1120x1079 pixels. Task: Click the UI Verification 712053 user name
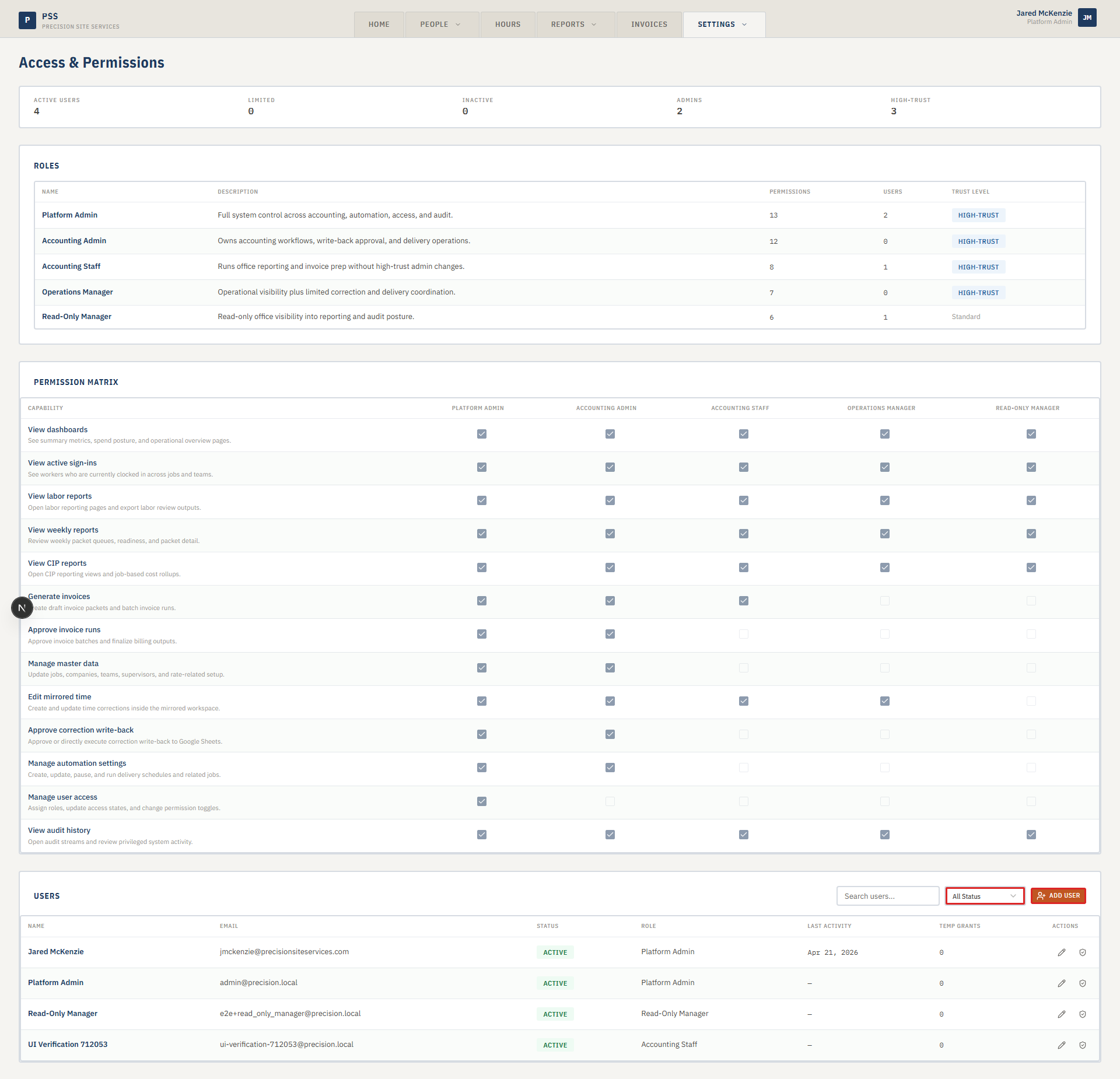click(68, 1045)
